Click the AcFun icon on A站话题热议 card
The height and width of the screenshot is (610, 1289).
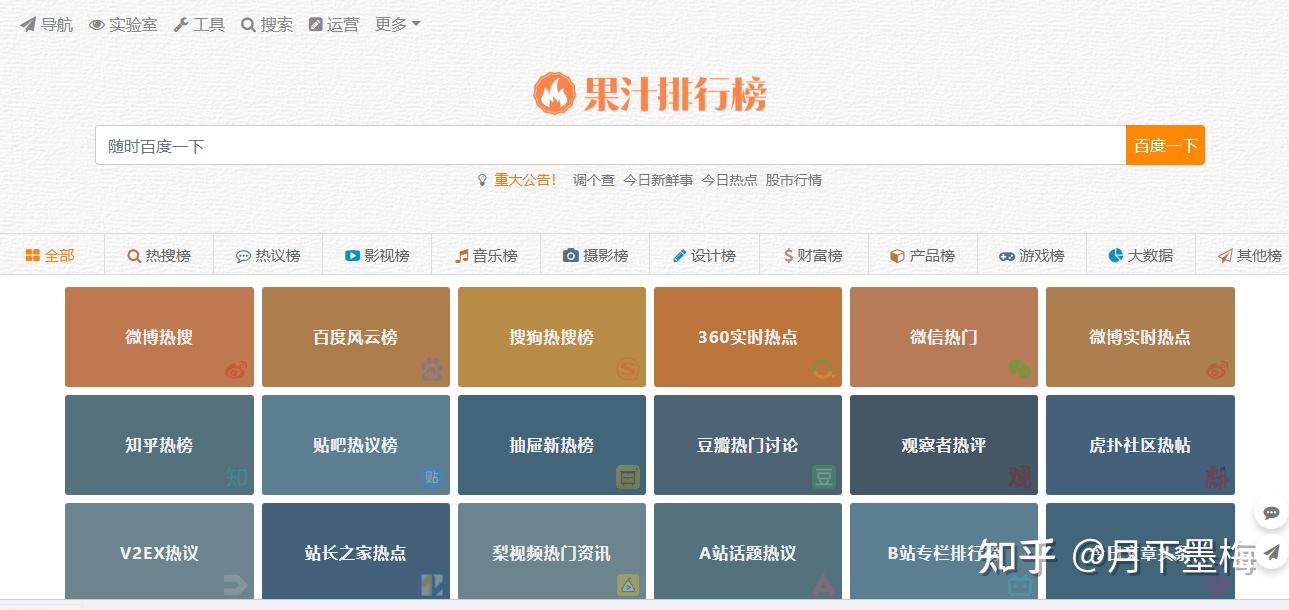[824, 585]
